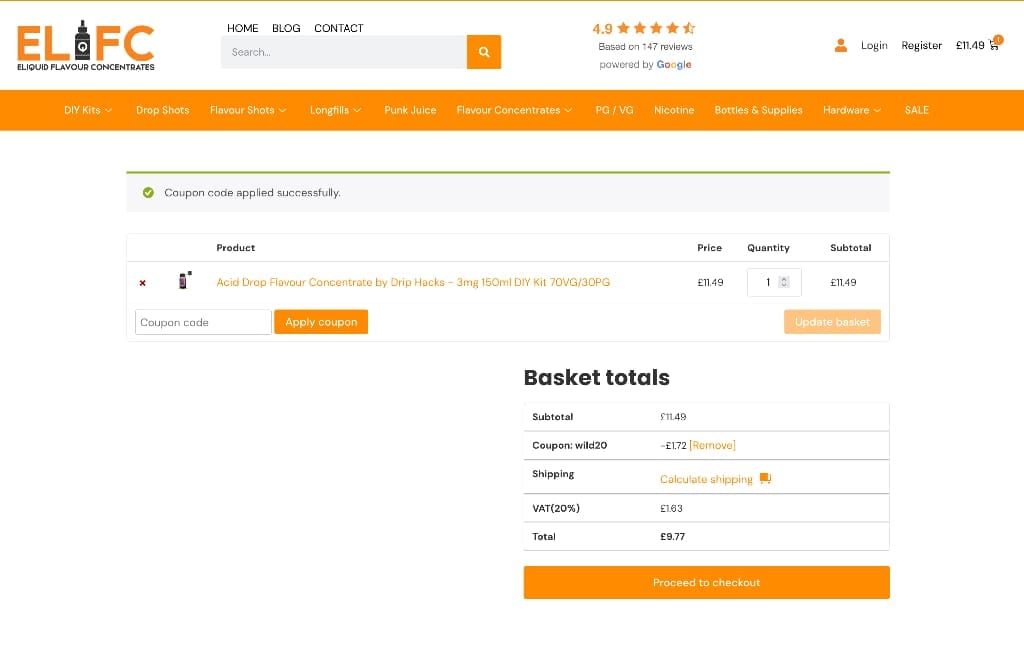Image resolution: width=1024 pixels, height=645 pixels.
Task: Remove the wild20 coupon
Action: (x=712, y=445)
